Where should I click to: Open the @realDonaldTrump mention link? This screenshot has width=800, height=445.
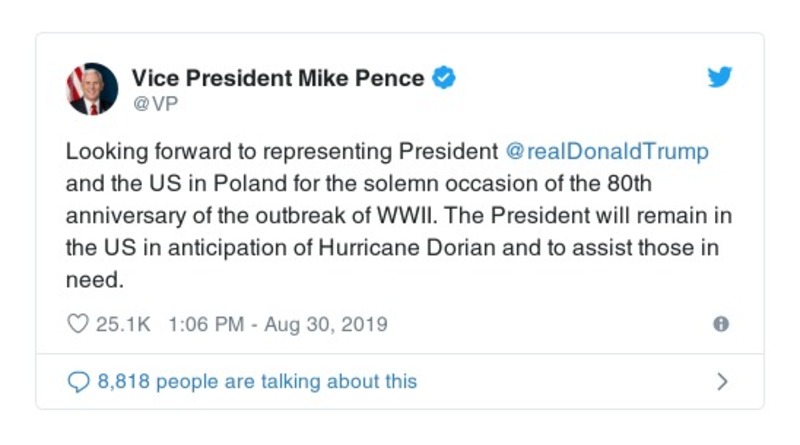pyautogui.click(x=609, y=152)
